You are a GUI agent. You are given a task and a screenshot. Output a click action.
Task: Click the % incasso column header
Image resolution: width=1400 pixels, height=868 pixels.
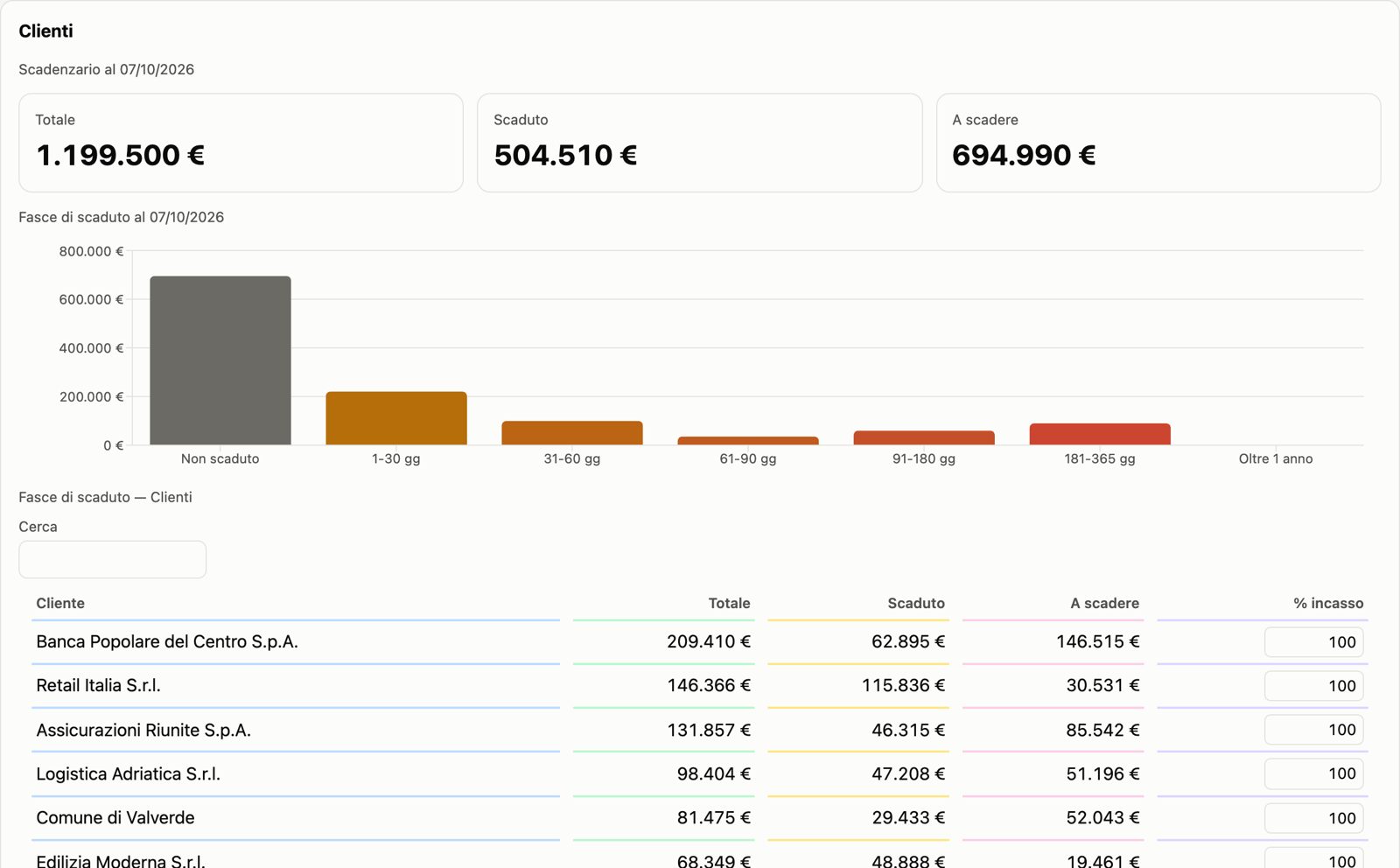point(1328,603)
